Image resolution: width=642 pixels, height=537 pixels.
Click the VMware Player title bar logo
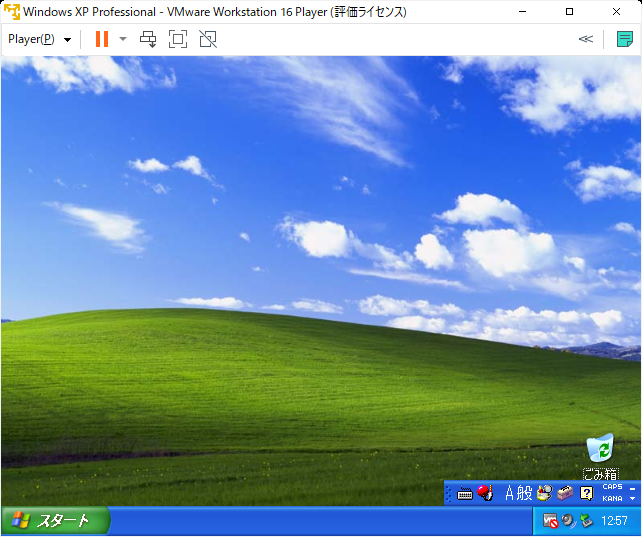[x=11, y=11]
